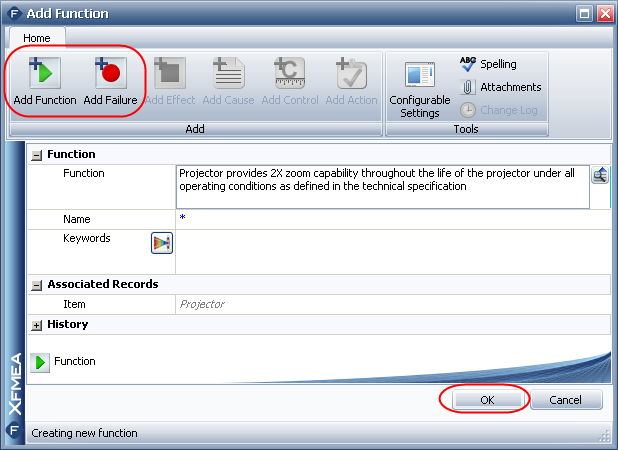
Task: Click the Name field
Action: (390, 219)
